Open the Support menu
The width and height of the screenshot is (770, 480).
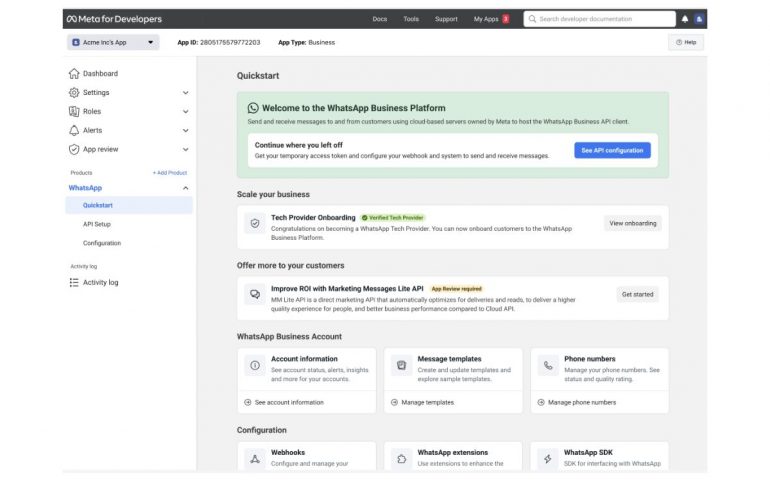tap(446, 19)
